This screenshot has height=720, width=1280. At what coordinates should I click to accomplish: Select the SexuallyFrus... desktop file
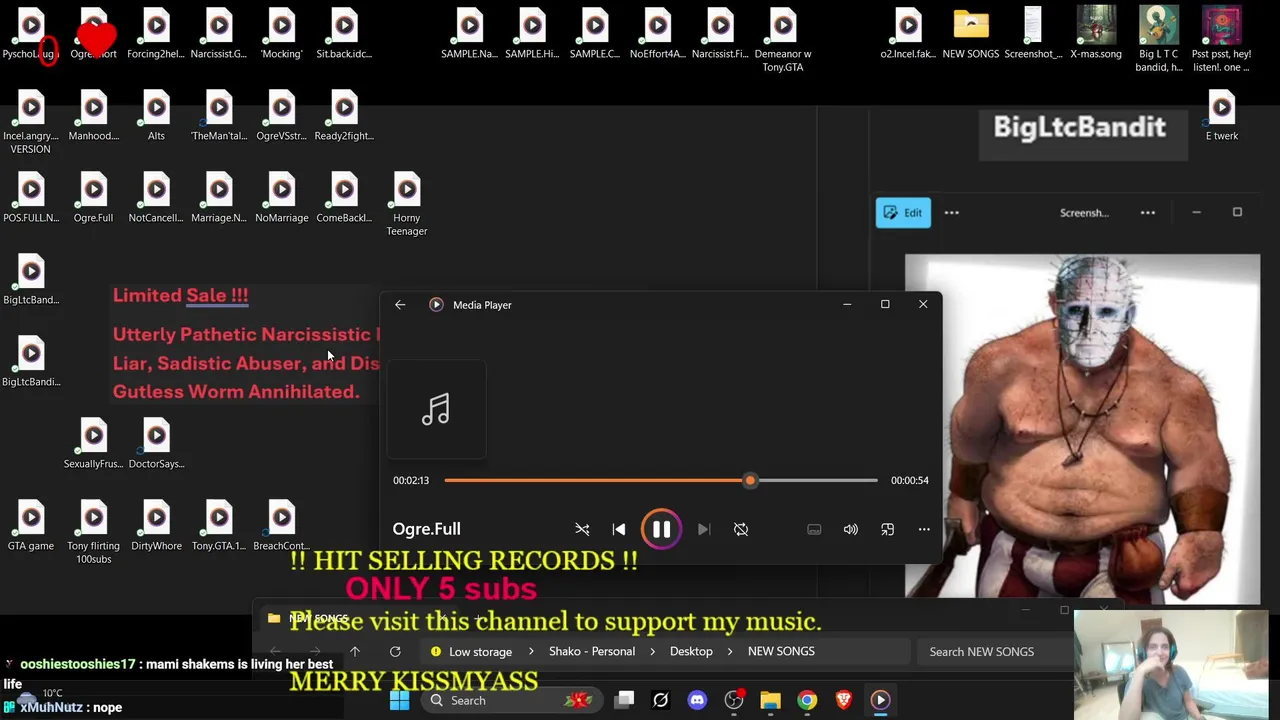93,444
